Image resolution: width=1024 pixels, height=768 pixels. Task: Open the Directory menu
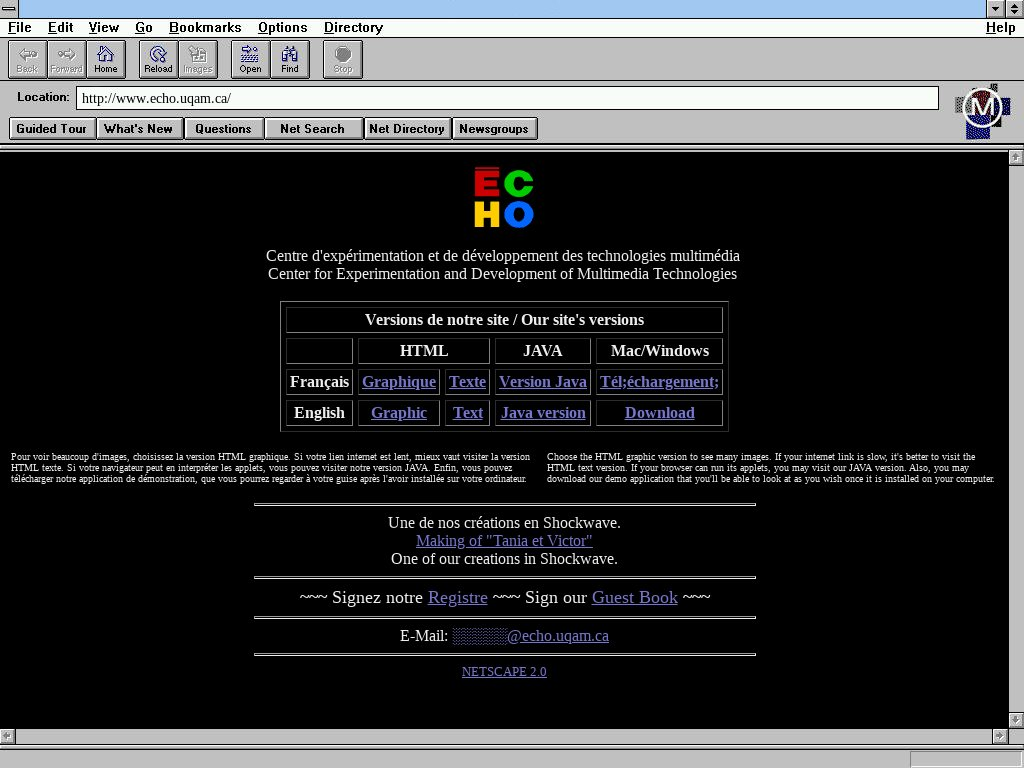click(353, 27)
